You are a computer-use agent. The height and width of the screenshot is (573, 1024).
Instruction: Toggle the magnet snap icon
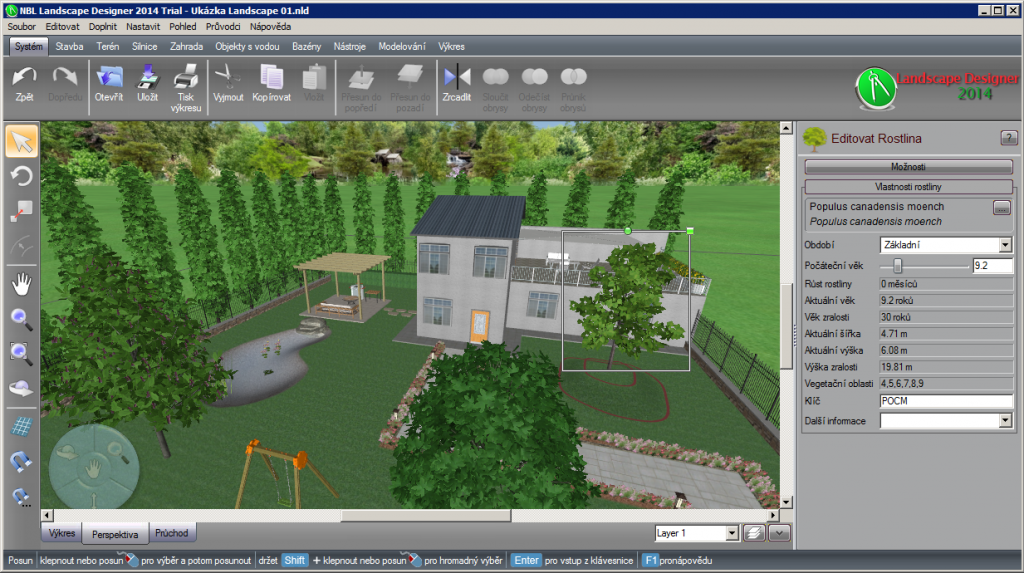(22, 461)
